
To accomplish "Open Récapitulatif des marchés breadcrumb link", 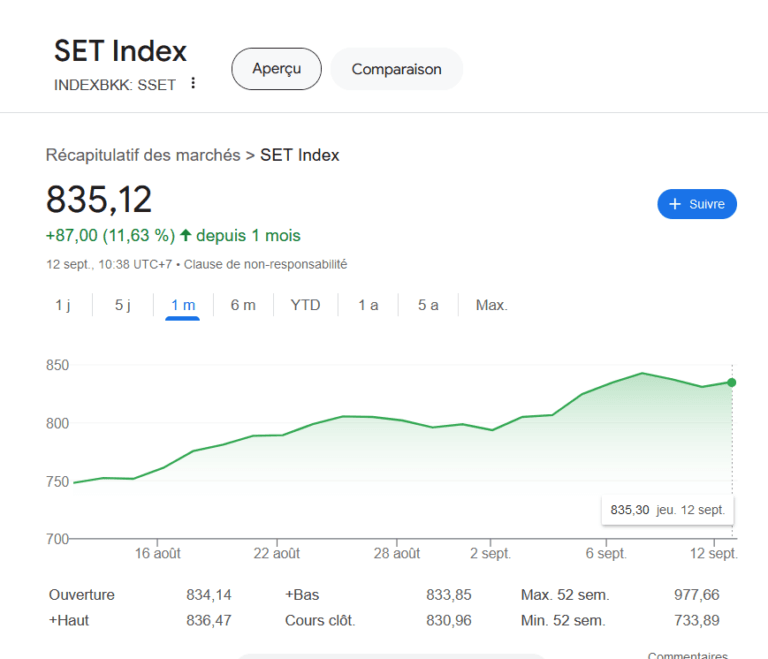I will [143, 155].
